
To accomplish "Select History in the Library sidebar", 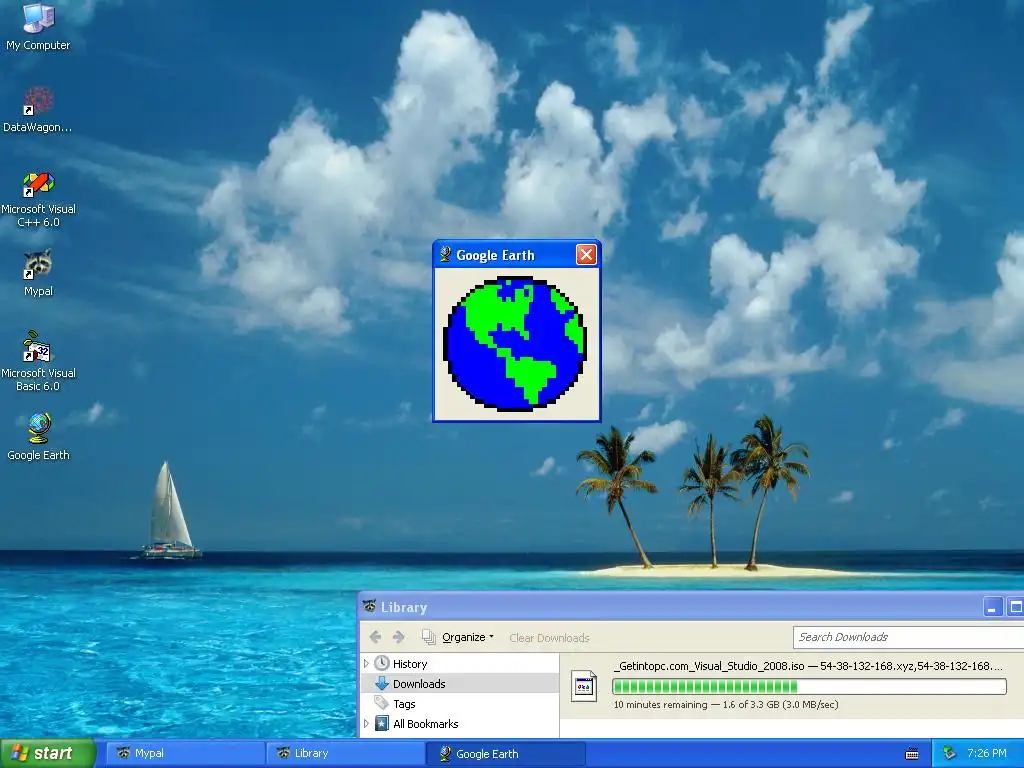I will 409,664.
